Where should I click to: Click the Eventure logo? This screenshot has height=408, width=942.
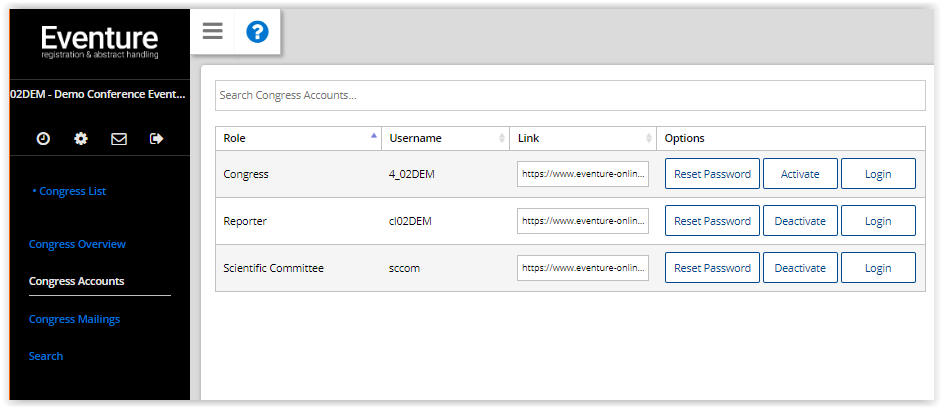pyautogui.click(x=100, y=42)
